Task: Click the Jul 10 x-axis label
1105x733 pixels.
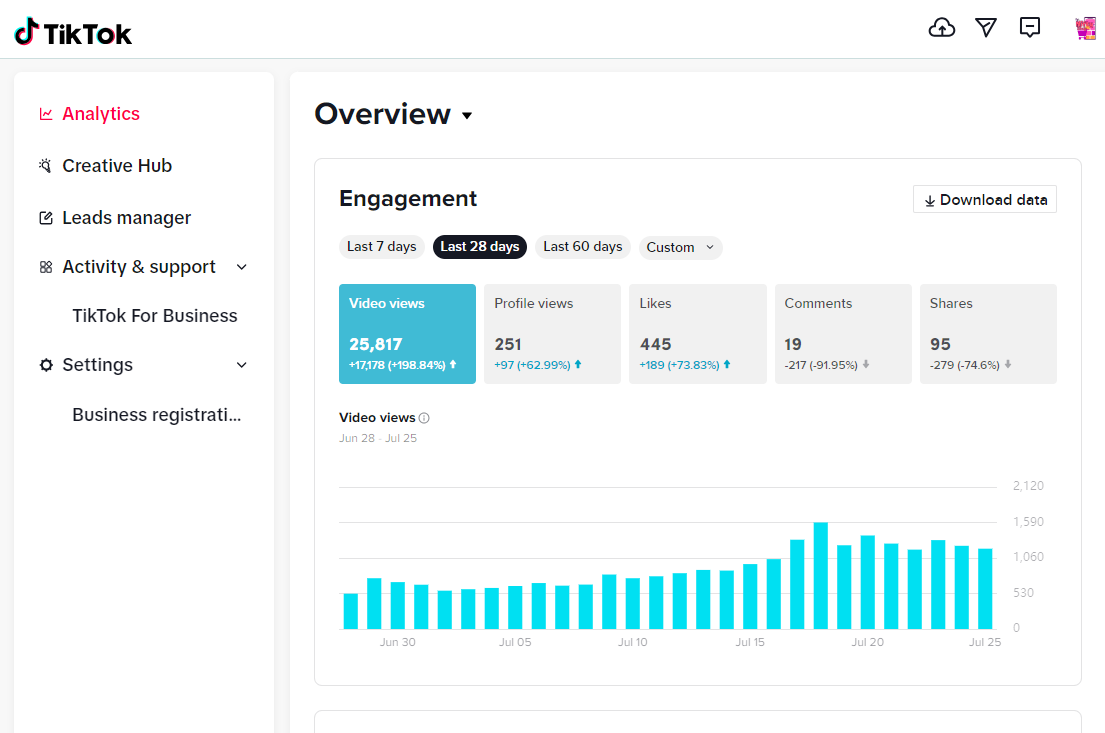Action: 633,642
